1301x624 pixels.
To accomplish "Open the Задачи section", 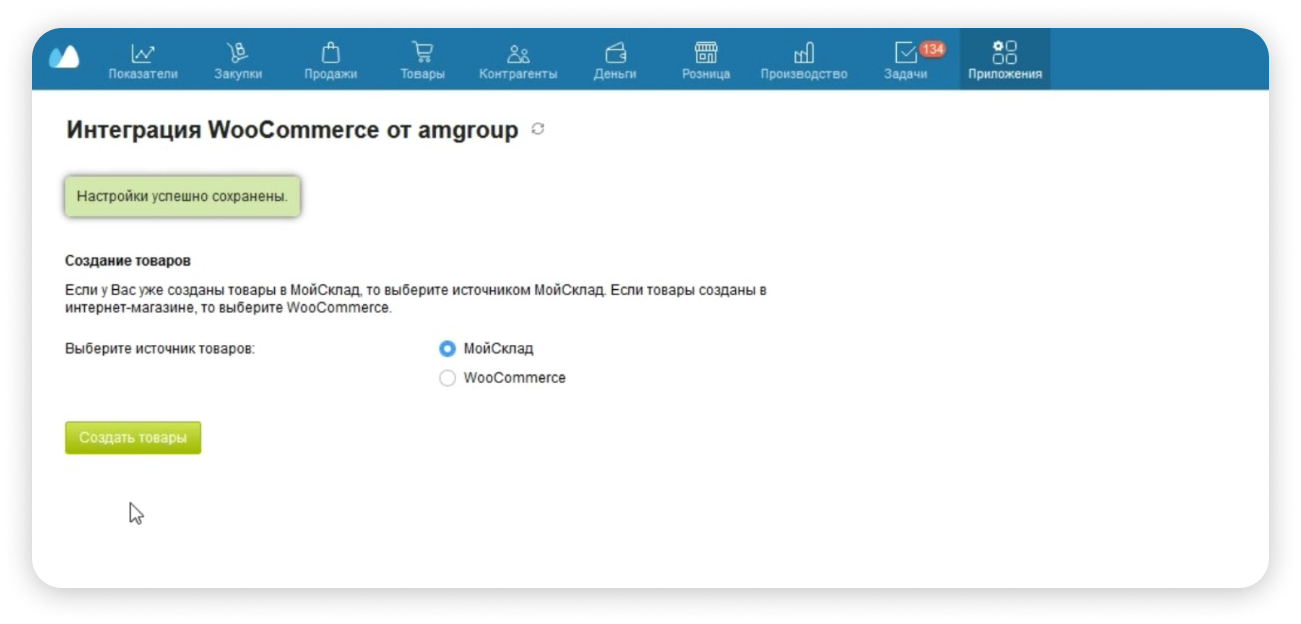I will pyautogui.click(x=905, y=61).
